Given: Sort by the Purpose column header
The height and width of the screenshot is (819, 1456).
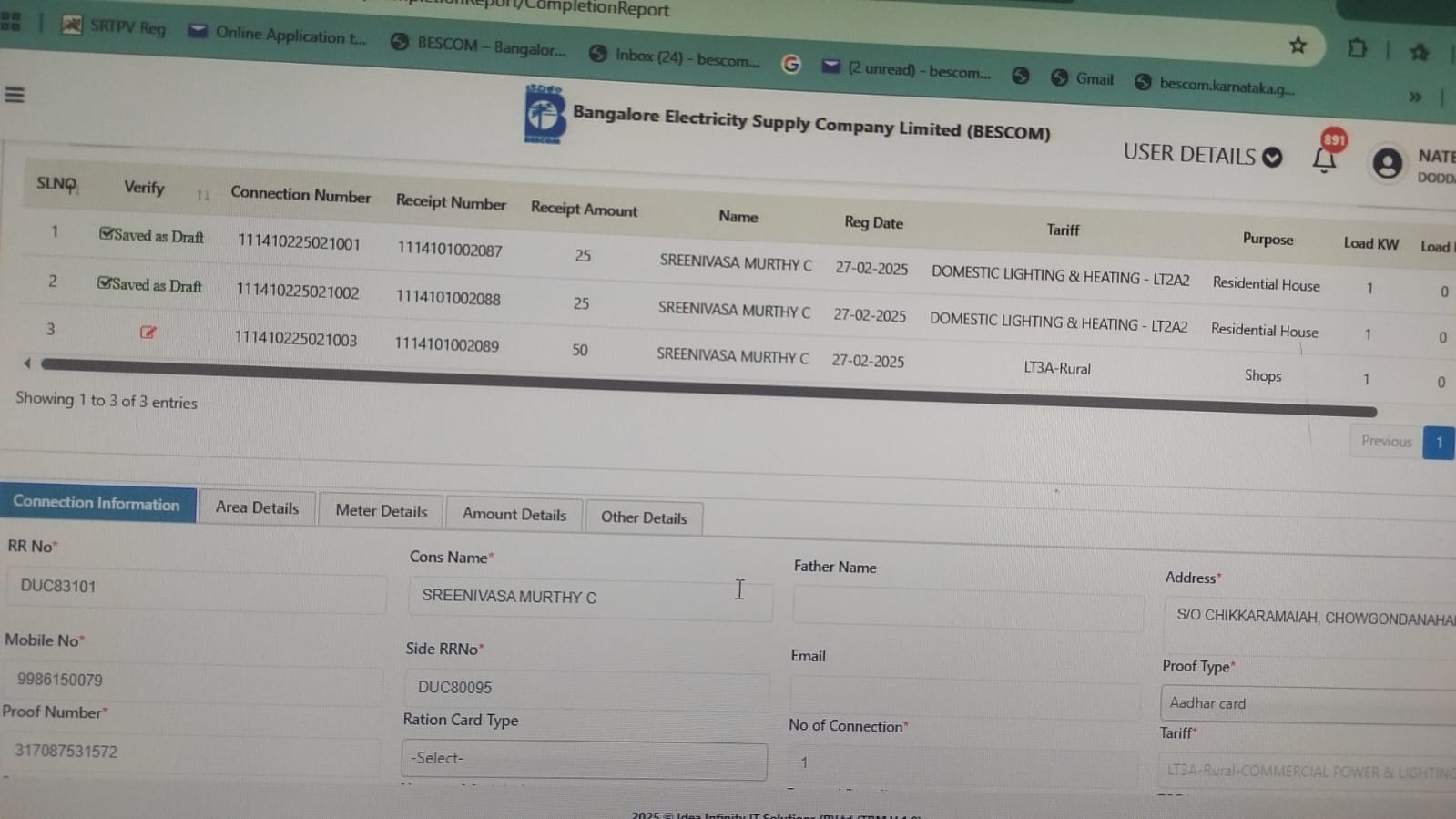Looking at the screenshot, I should (x=1268, y=240).
